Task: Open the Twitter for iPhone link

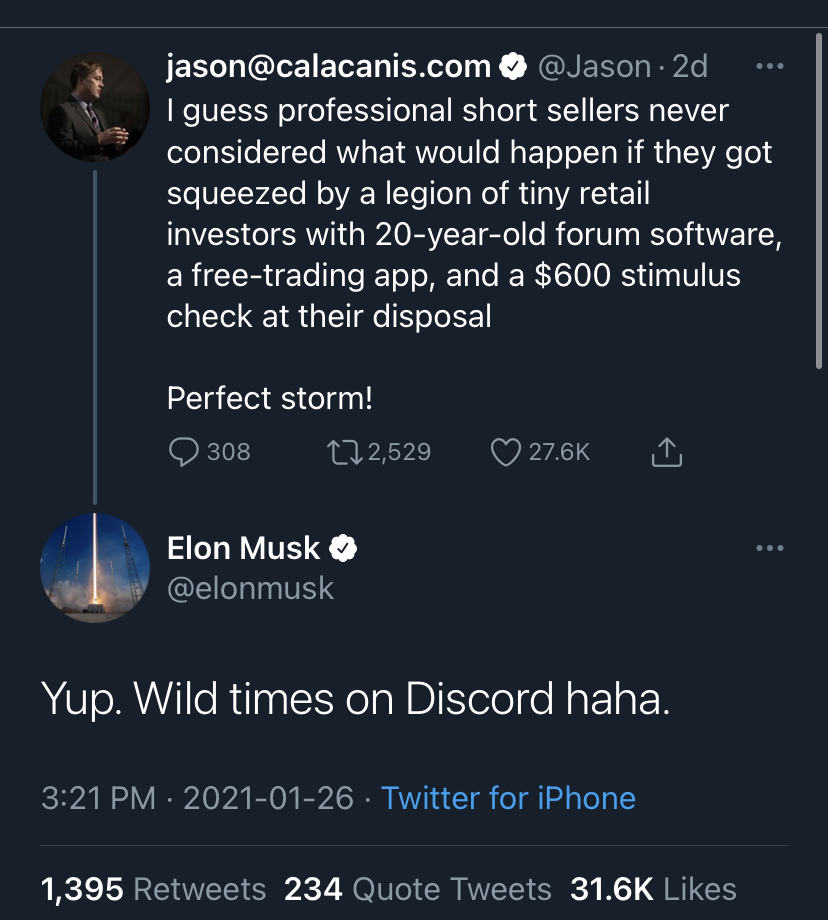Action: (508, 798)
